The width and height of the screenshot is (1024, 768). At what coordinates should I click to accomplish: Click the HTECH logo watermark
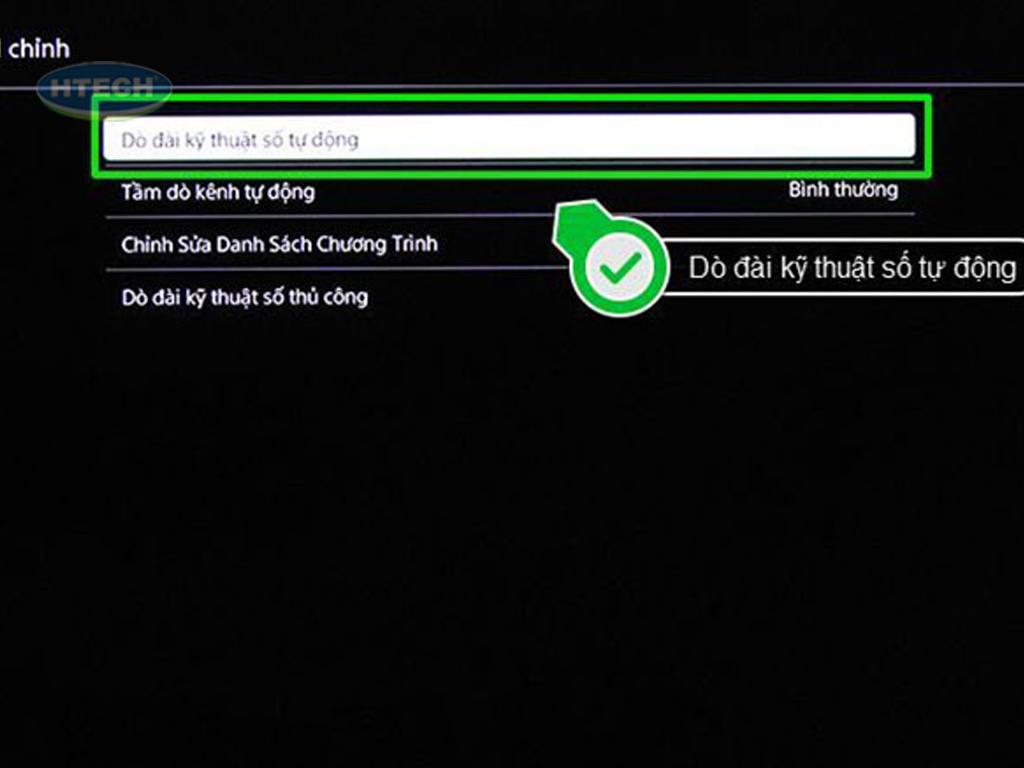(104, 88)
